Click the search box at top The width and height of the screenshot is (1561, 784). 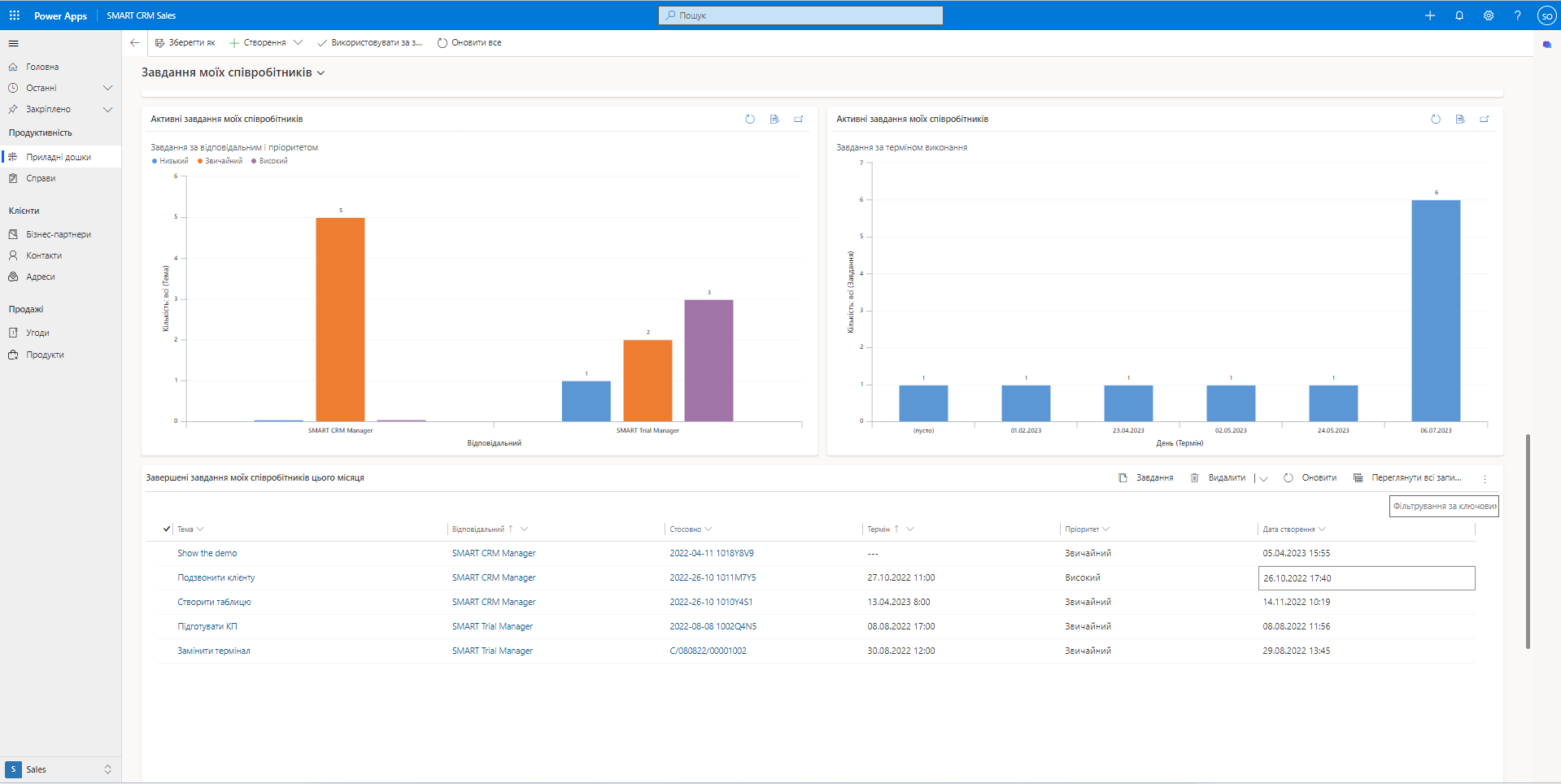(x=800, y=15)
